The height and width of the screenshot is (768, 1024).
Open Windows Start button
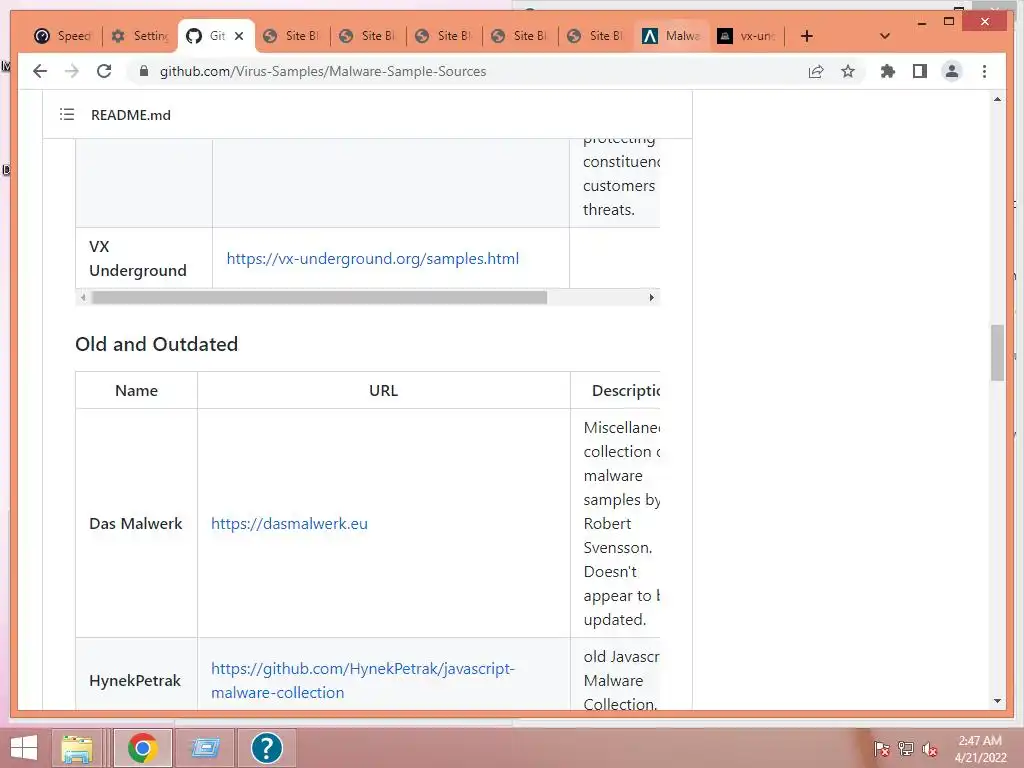click(x=24, y=748)
